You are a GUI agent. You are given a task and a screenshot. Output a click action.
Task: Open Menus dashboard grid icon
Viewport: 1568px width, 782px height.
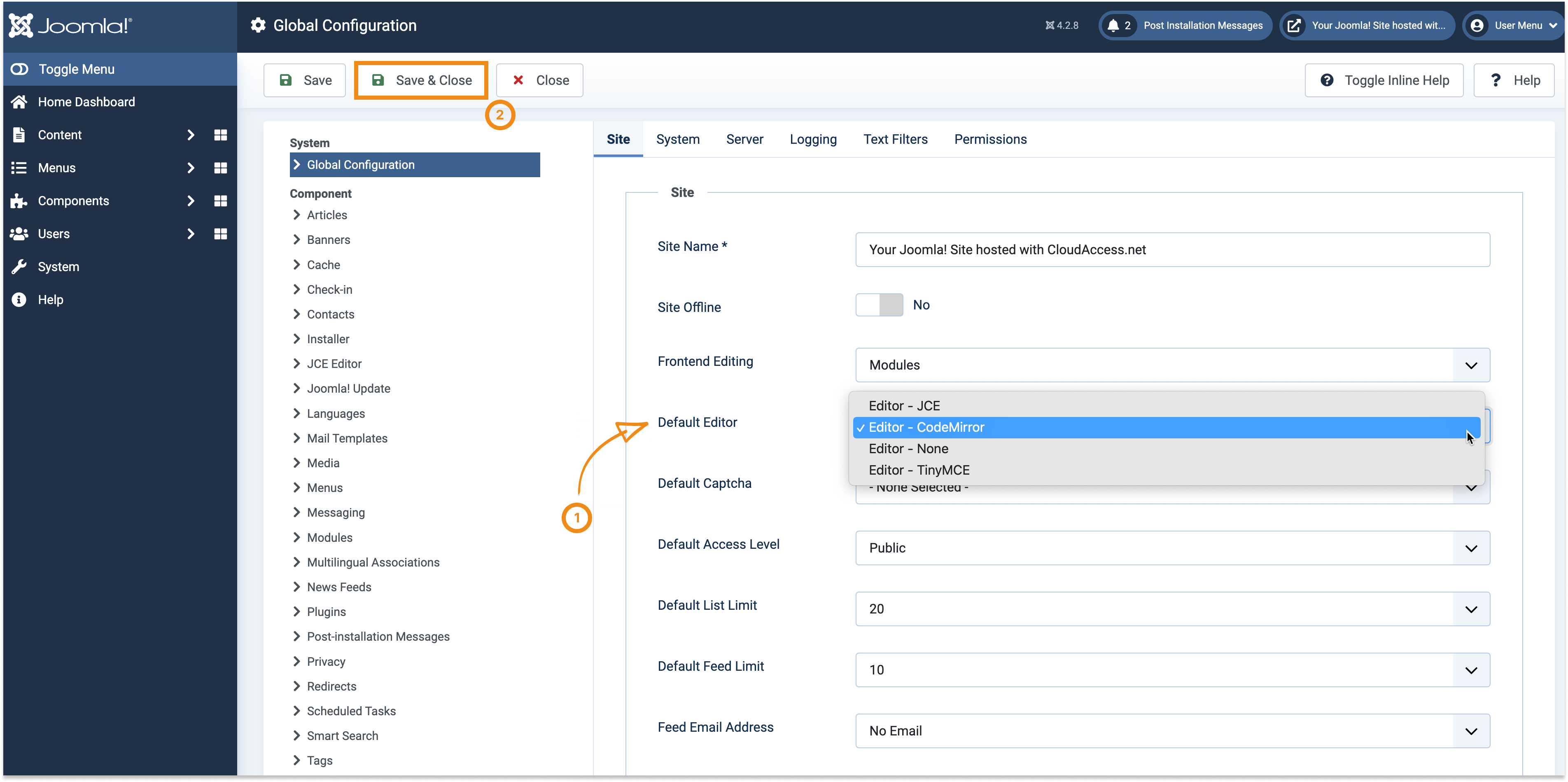coord(220,168)
